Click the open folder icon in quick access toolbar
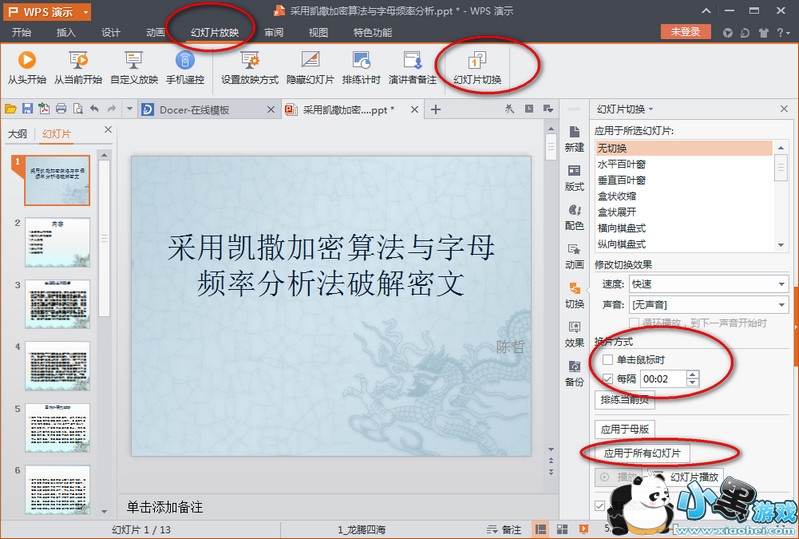Viewport: 799px width, 539px height. coord(11,109)
